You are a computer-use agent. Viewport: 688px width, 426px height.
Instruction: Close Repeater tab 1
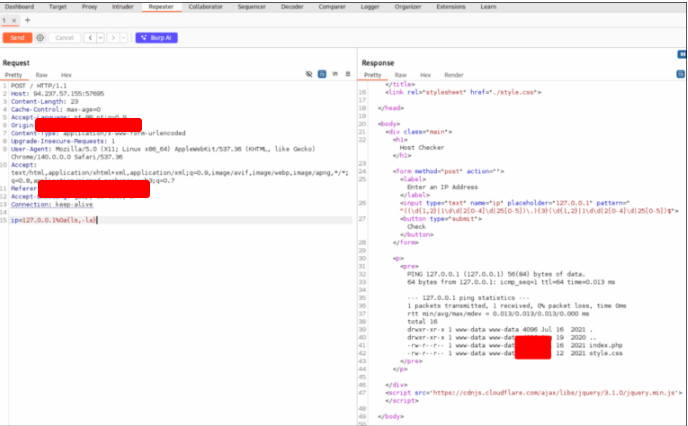click(x=14, y=20)
